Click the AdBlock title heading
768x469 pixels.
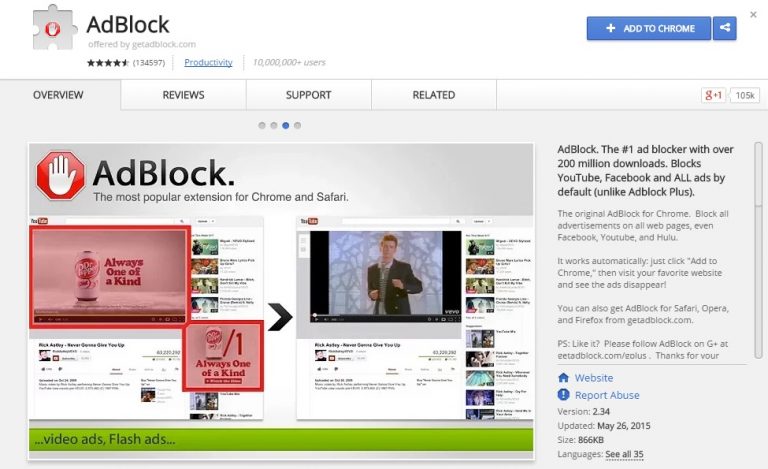tap(128, 24)
